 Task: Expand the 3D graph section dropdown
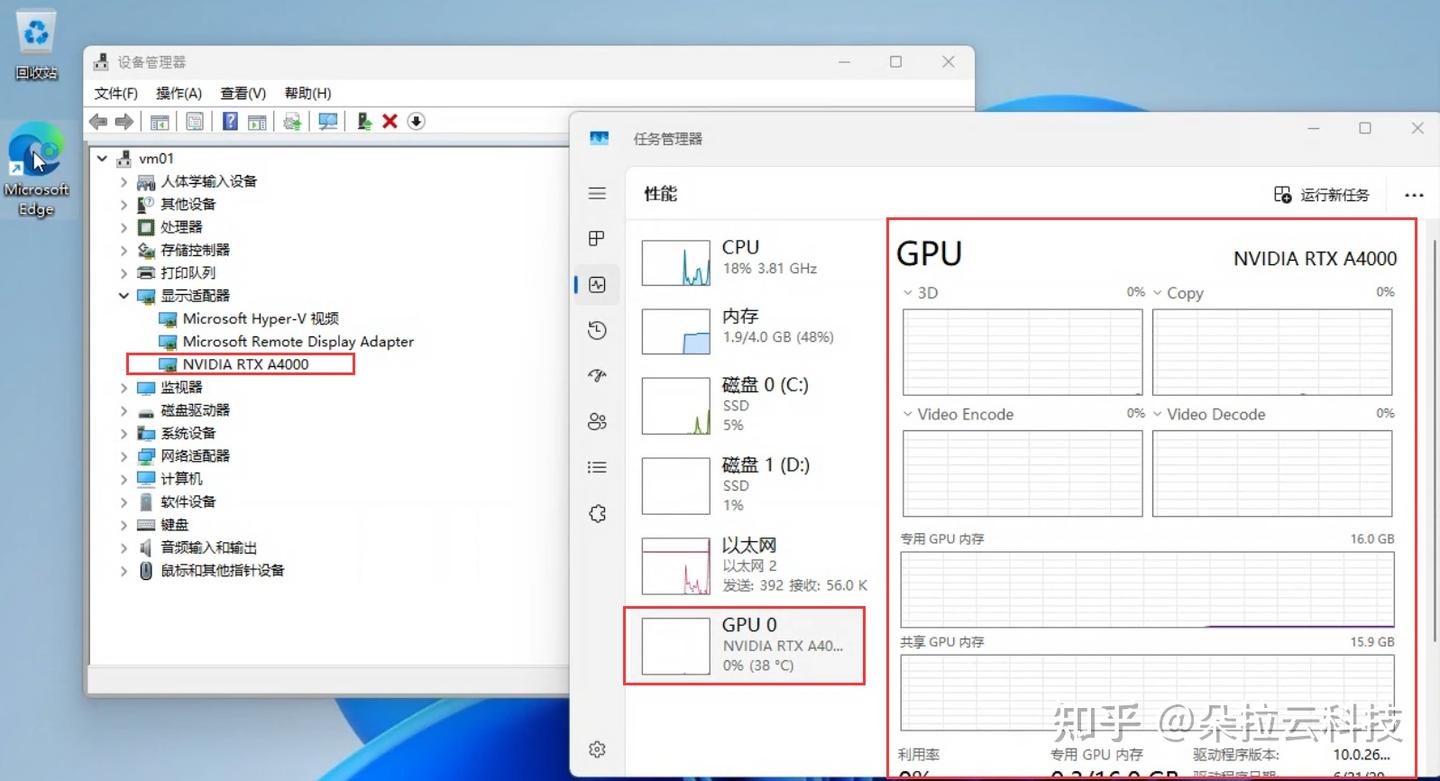click(907, 292)
